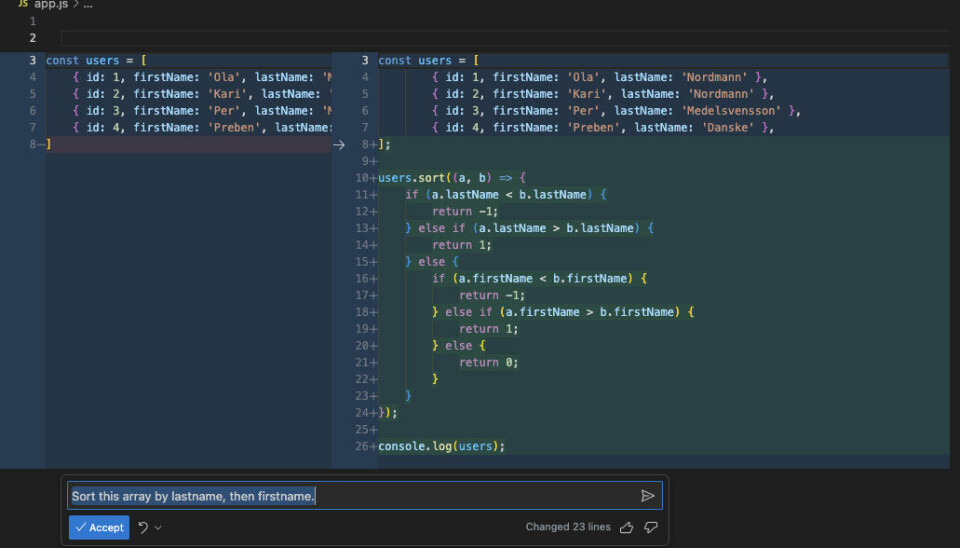Image resolution: width=960 pixels, height=548 pixels.
Task: Click 'if (a.lastName < b.lastName) {' line
Action: [506, 195]
